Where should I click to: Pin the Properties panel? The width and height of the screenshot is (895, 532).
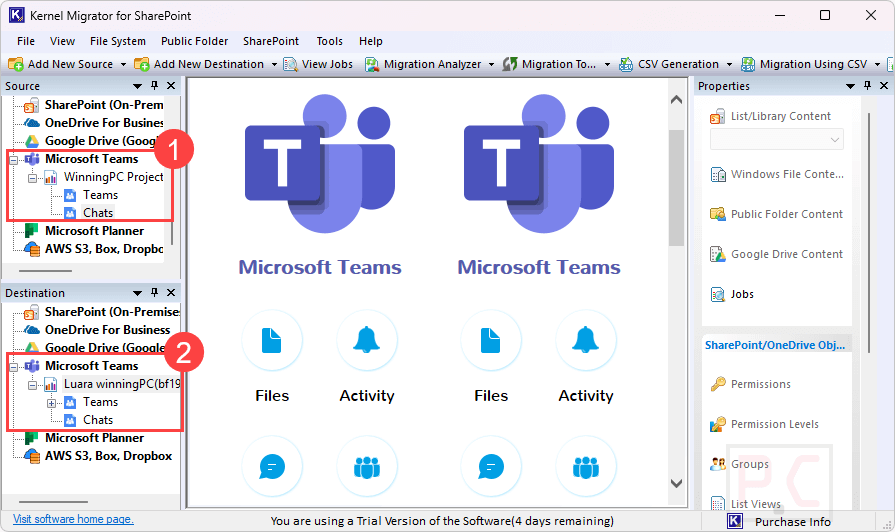point(867,86)
